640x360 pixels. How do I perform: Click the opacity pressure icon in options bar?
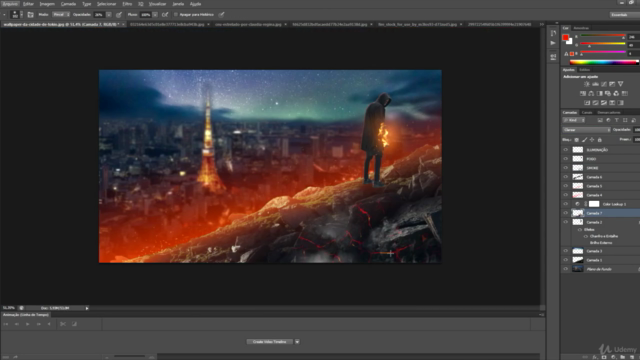(x=119, y=15)
